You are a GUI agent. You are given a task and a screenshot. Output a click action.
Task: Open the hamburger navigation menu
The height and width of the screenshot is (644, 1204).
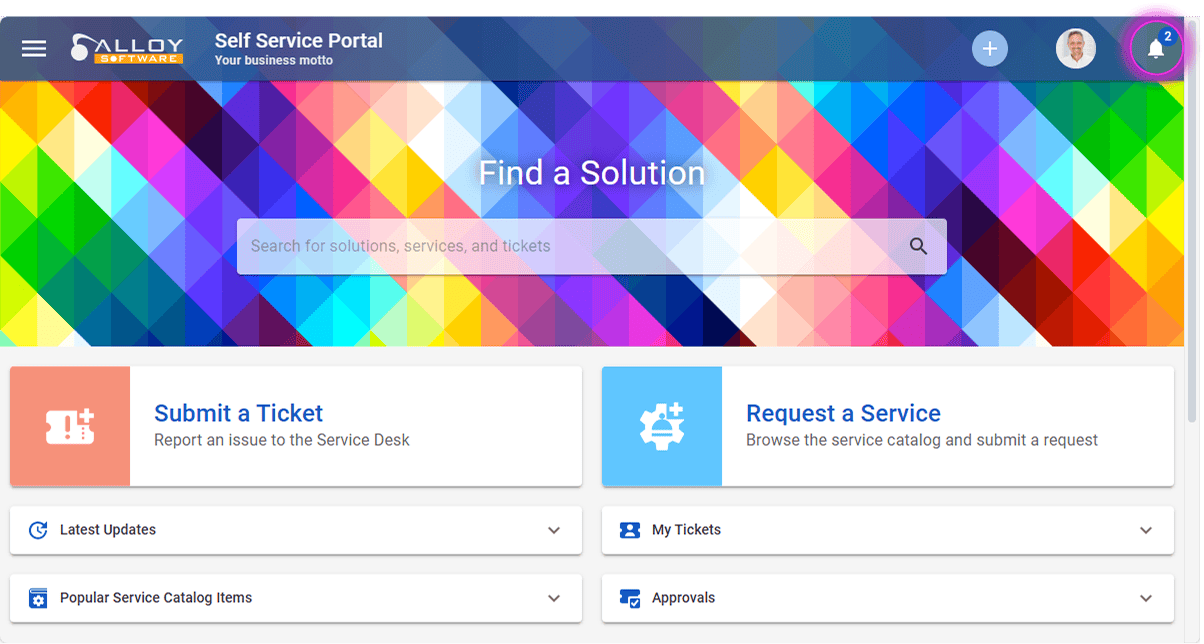pos(34,48)
